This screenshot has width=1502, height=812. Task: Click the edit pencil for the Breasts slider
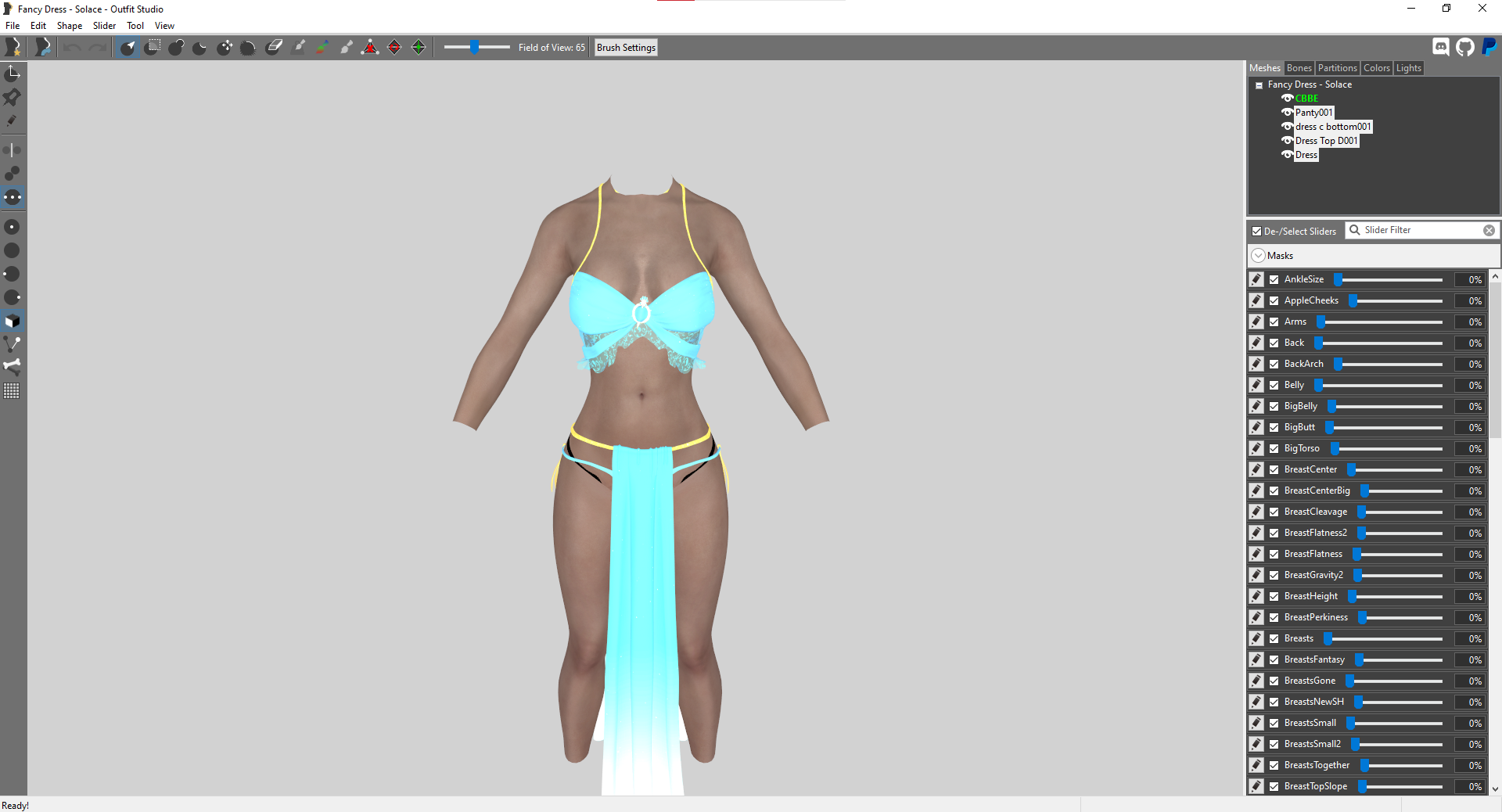[1256, 638]
